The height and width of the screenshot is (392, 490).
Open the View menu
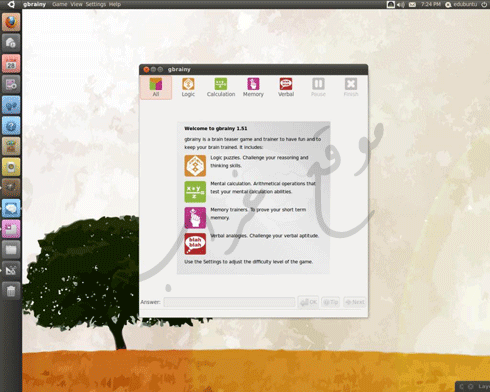tap(76, 4)
